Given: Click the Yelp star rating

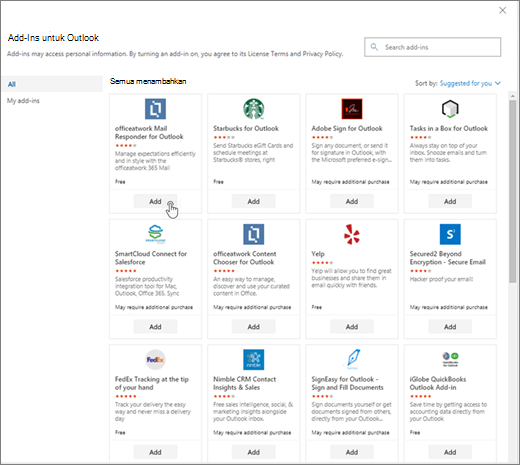Looking at the screenshot, I should (x=322, y=262).
